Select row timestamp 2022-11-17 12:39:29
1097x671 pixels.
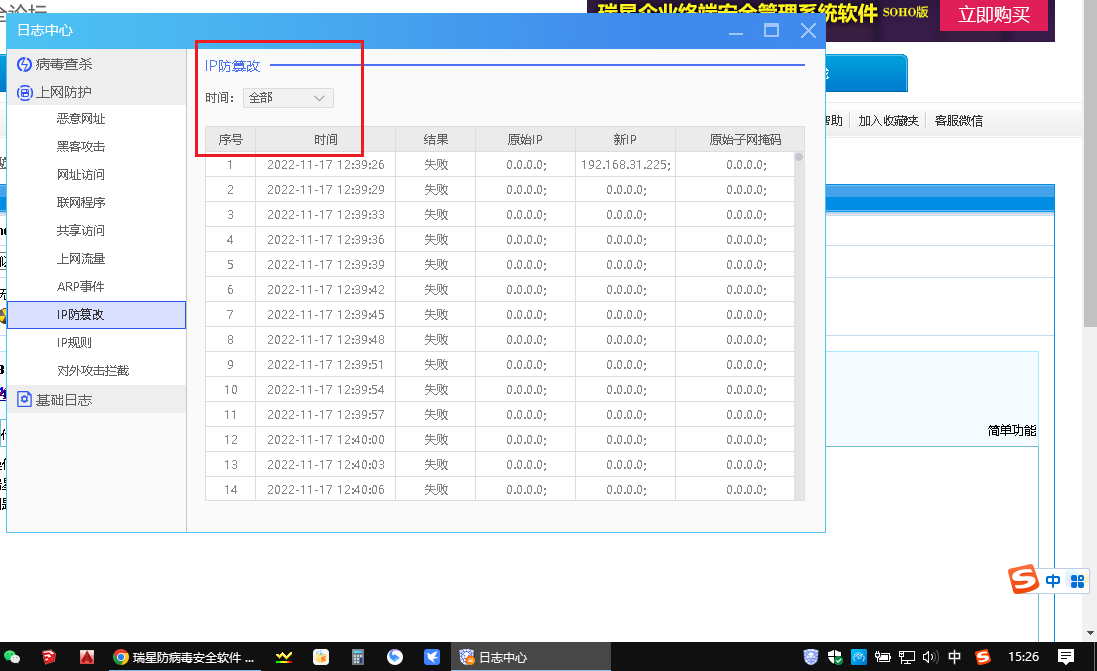coord(326,190)
